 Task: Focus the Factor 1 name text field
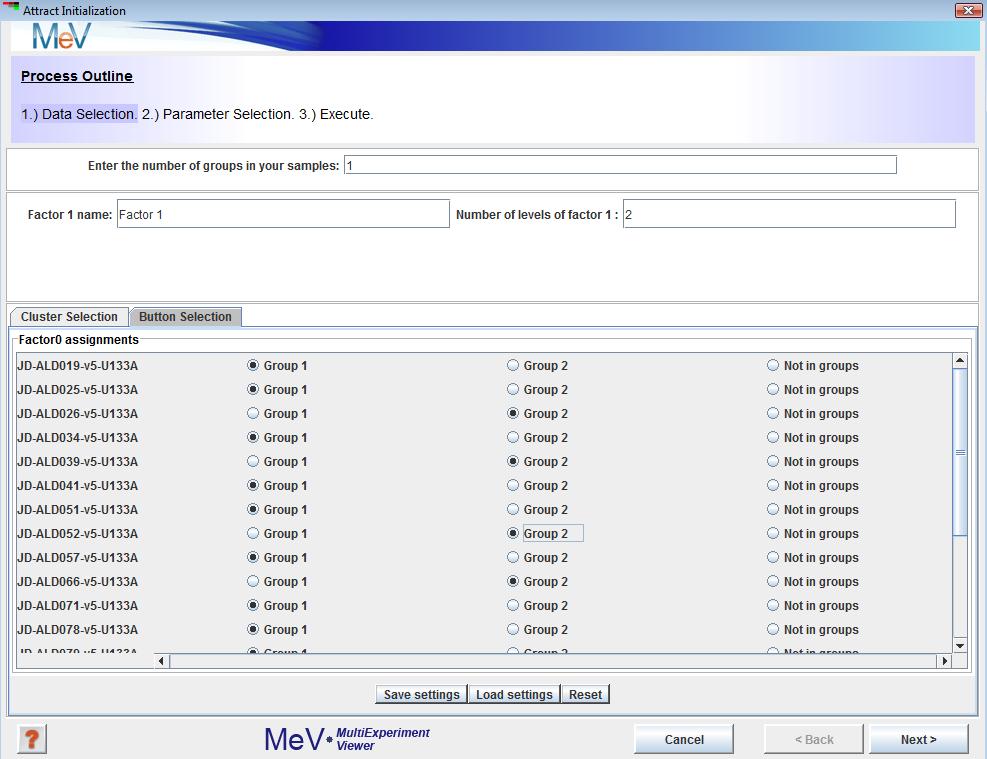(x=283, y=214)
